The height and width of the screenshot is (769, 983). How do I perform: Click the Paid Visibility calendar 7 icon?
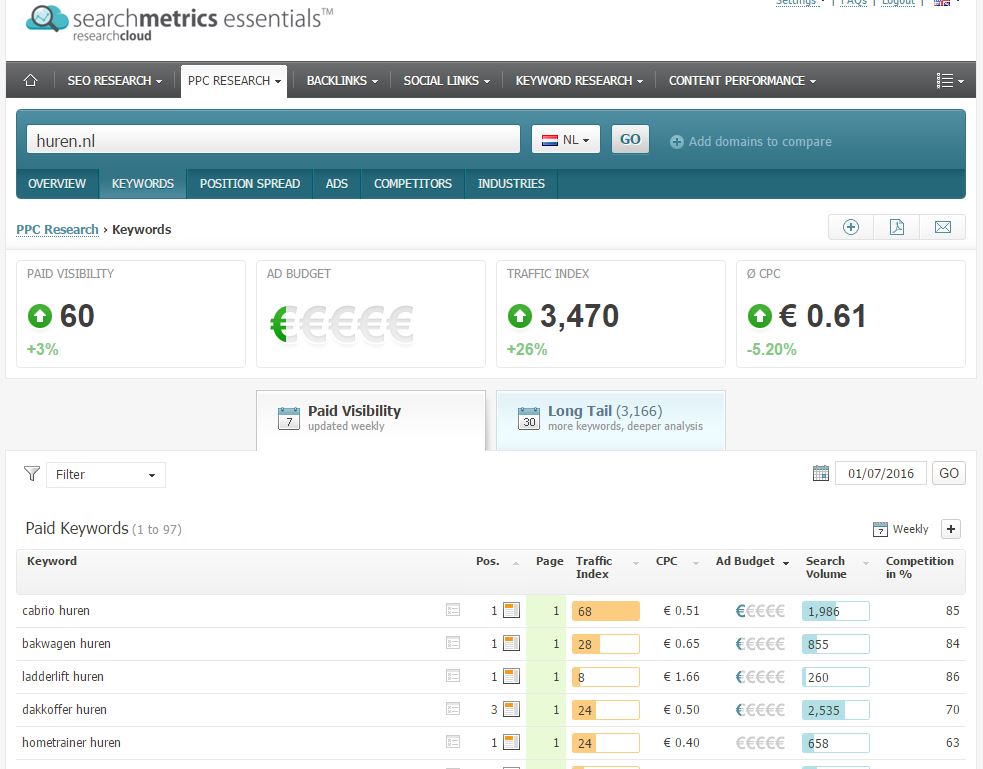(288, 419)
